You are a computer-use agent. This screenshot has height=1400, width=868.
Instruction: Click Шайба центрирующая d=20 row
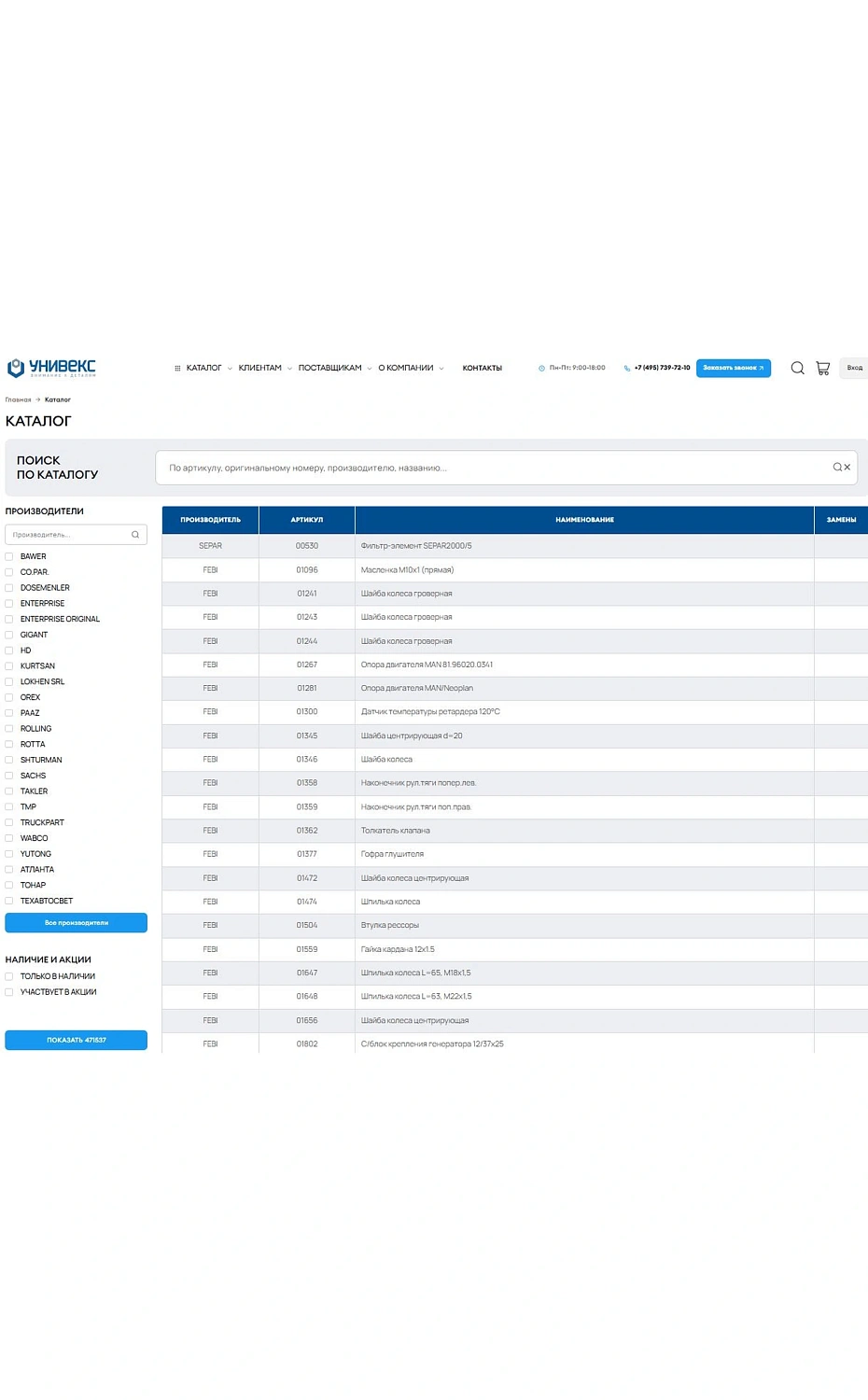[x=412, y=735]
